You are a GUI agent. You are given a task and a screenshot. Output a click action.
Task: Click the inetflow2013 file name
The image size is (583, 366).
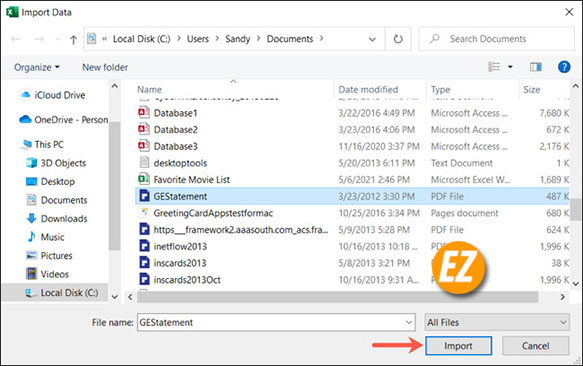tap(180, 246)
